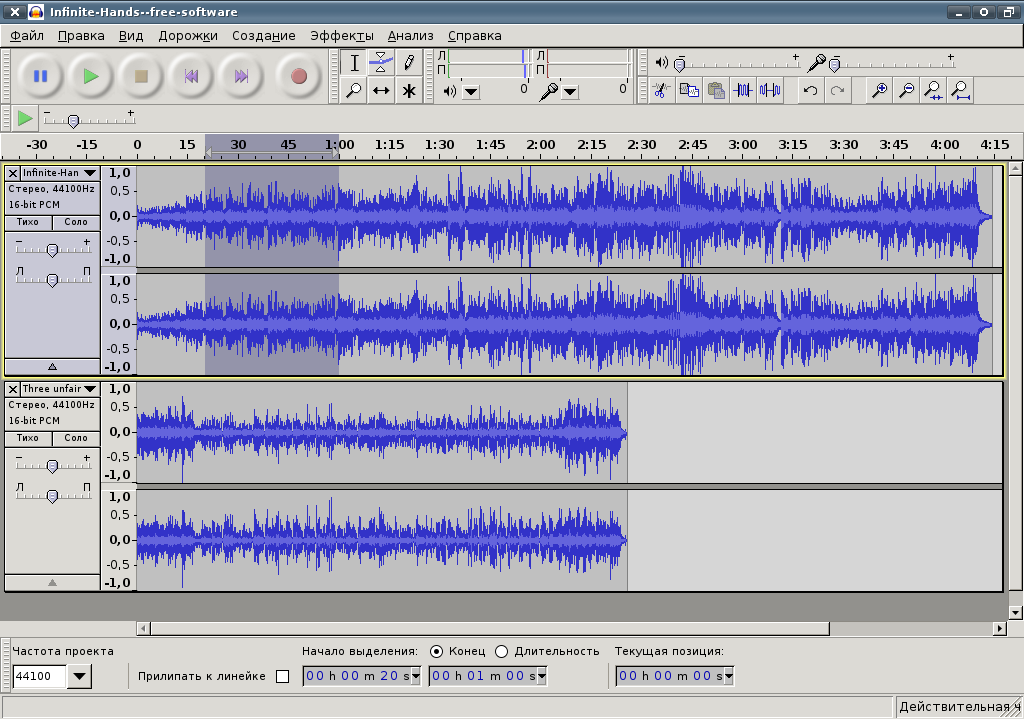Select the Time Shift tool
This screenshot has width=1024, height=719.
coord(381,90)
